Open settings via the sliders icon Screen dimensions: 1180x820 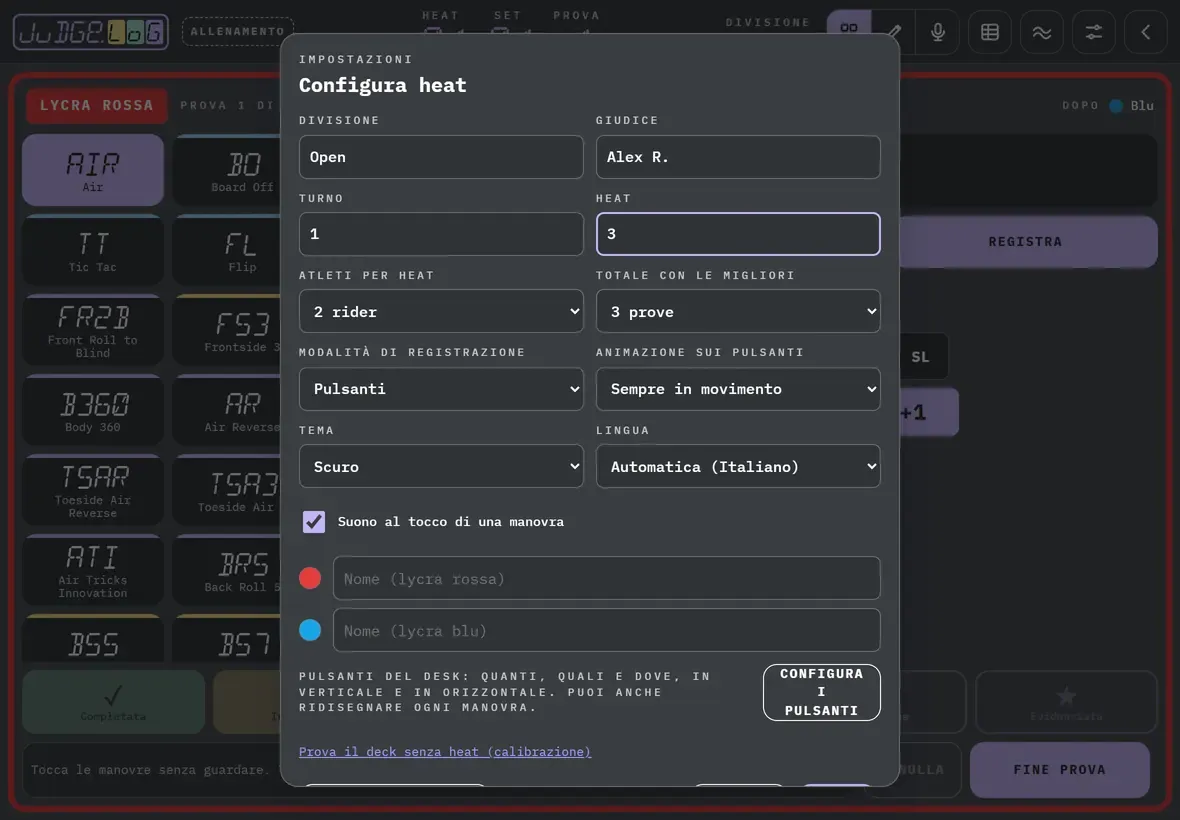point(1093,32)
